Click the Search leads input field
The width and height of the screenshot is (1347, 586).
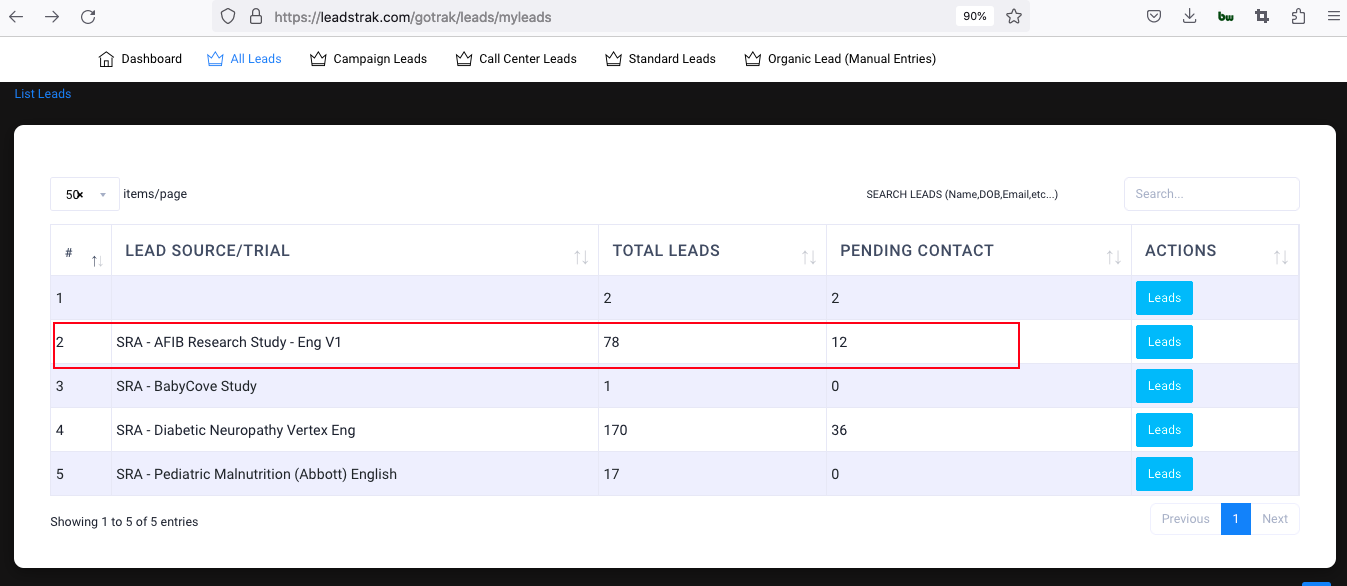[x=1211, y=194]
